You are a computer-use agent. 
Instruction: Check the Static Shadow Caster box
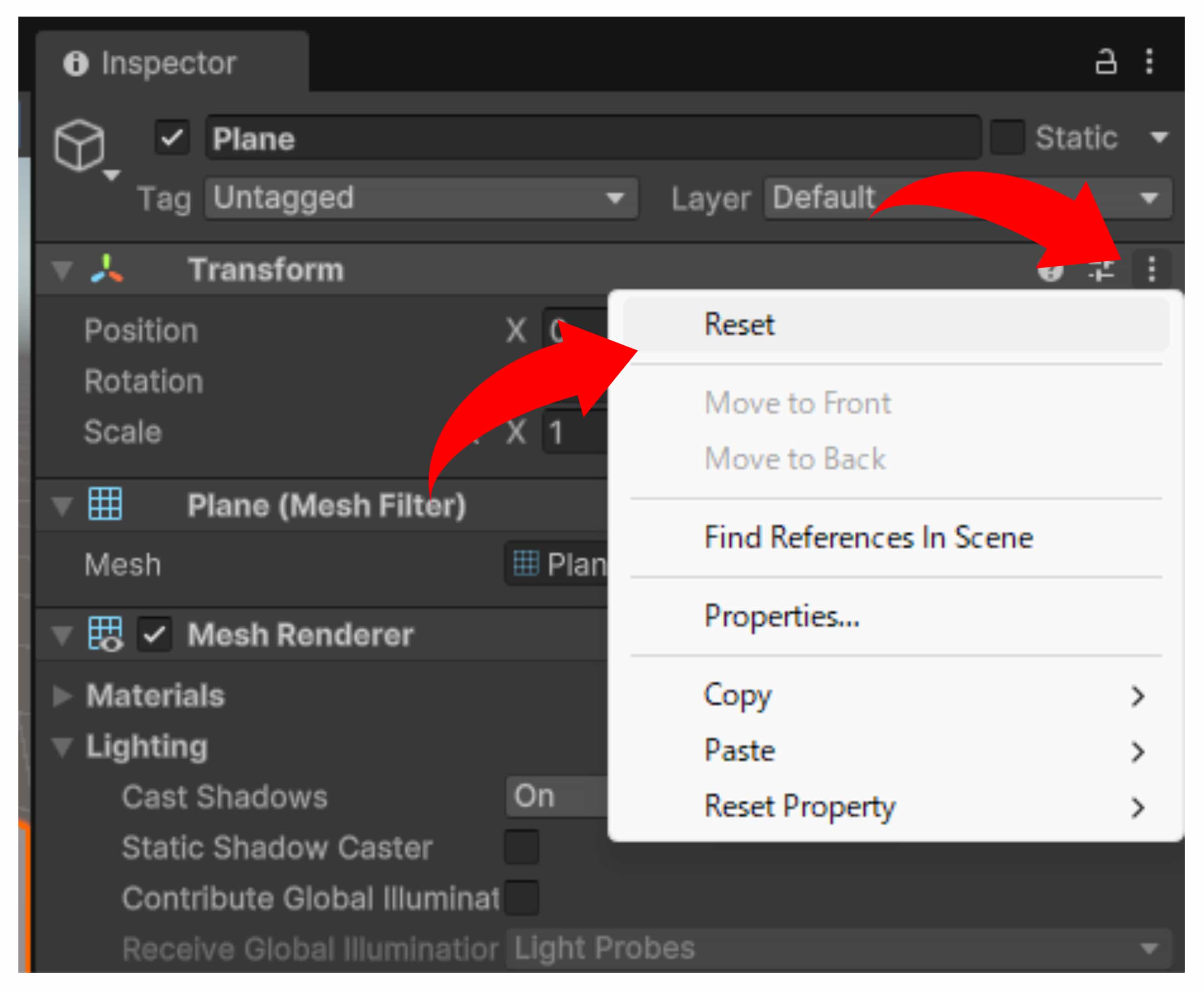pos(522,846)
